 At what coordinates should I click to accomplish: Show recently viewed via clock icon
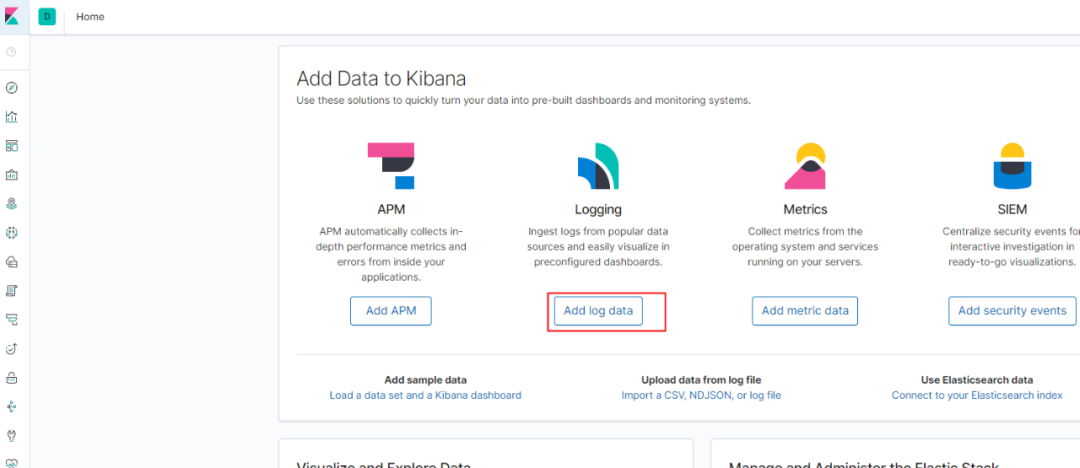pyautogui.click(x=12, y=52)
